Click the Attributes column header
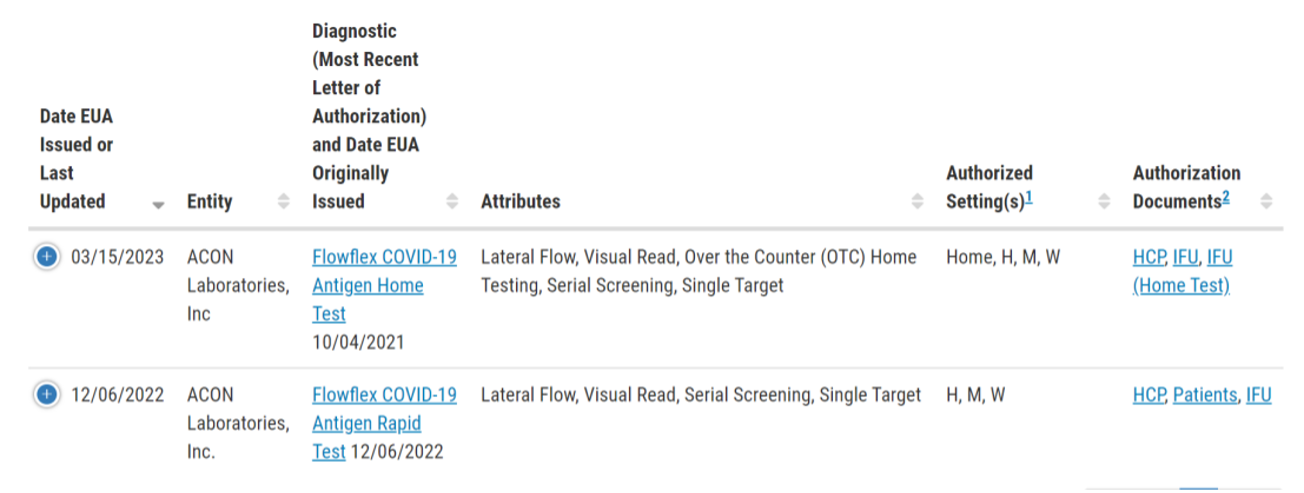Screen dimensions: 1304x493 click(x=521, y=201)
